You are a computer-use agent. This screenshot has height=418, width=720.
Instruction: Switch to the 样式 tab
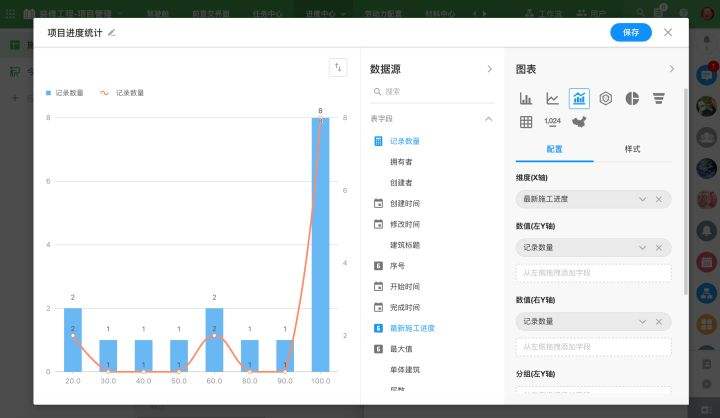click(632, 149)
